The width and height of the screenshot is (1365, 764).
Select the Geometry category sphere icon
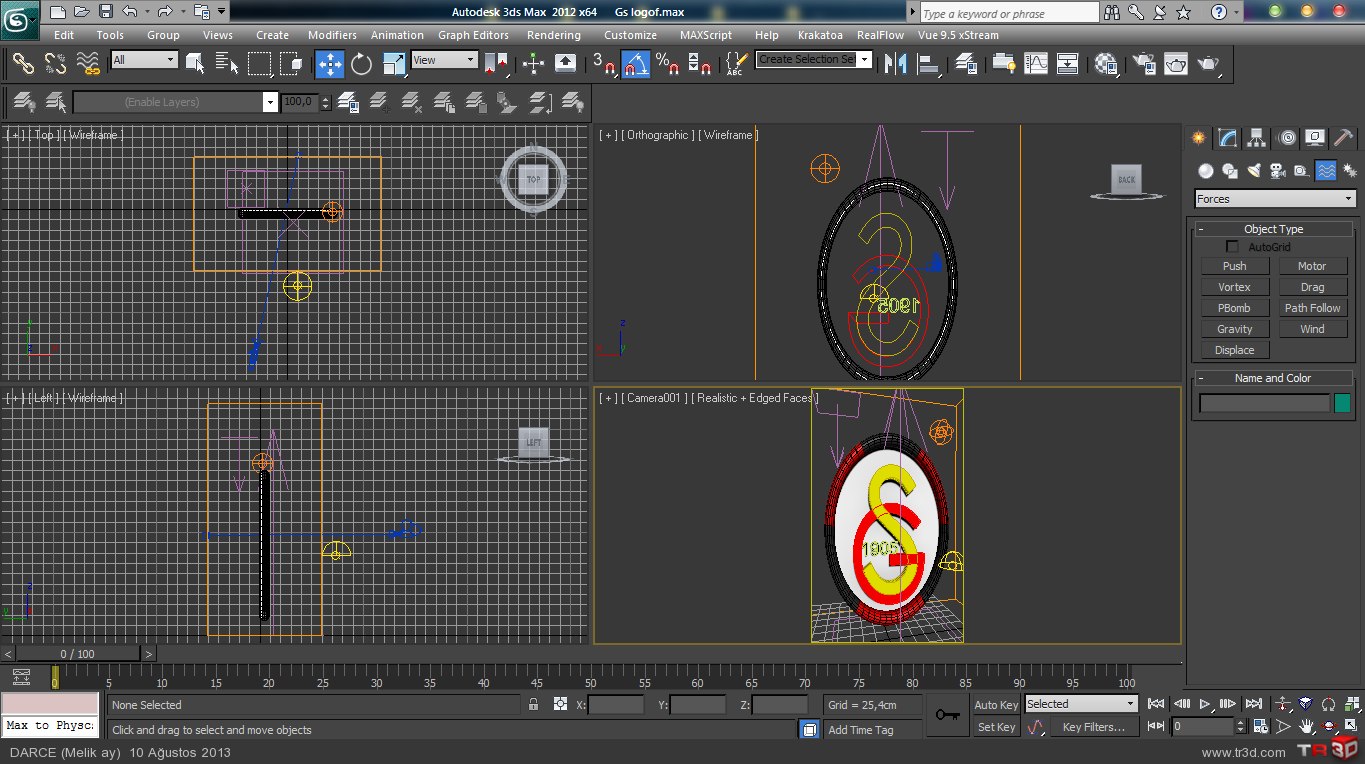1206,171
